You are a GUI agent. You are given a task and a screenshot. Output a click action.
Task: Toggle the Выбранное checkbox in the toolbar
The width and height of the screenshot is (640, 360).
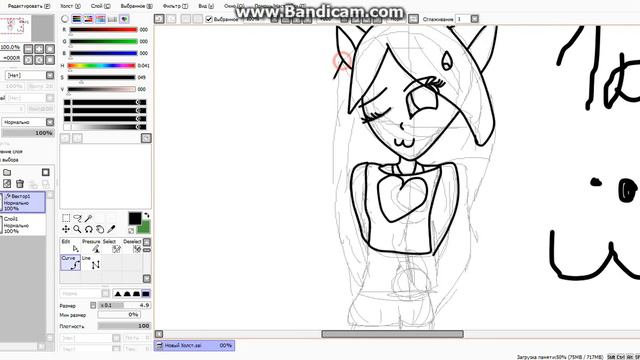(209, 19)
